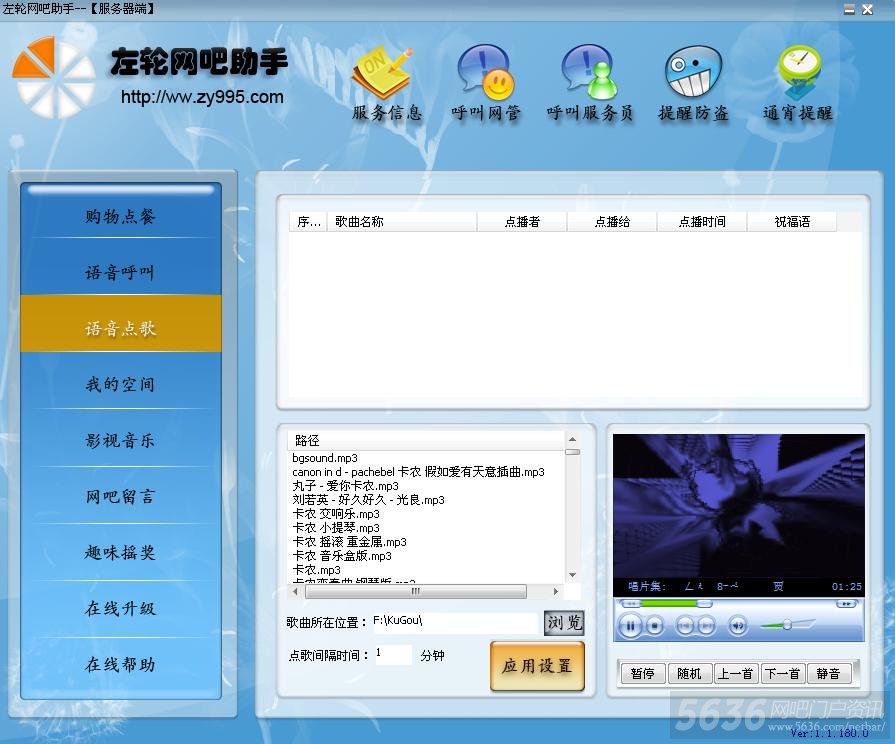This screenshot has height=744, width=895.
Task: Open the 购物点餐 sidebar section
Action: click(x=120, y=216)
